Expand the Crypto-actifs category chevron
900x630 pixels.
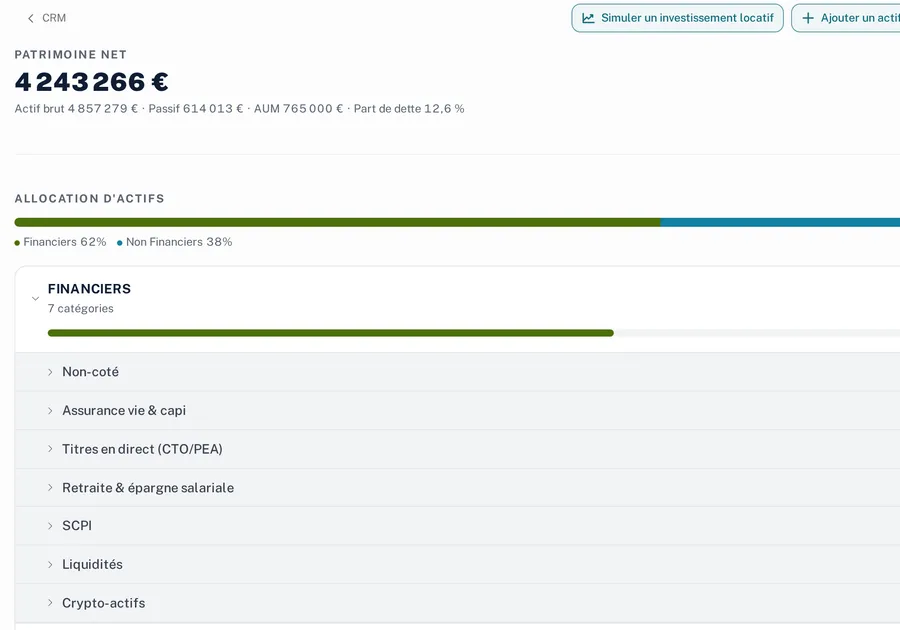(50, 602)
